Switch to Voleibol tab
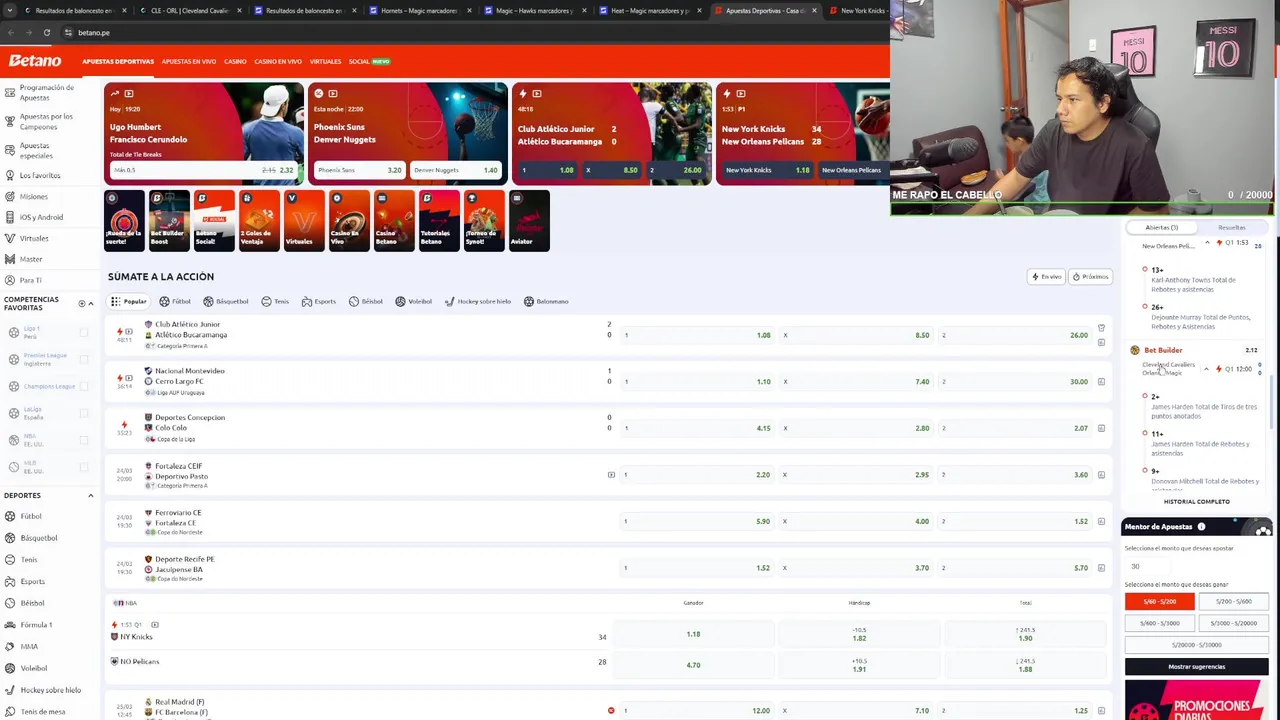 [x=414, y=301]
